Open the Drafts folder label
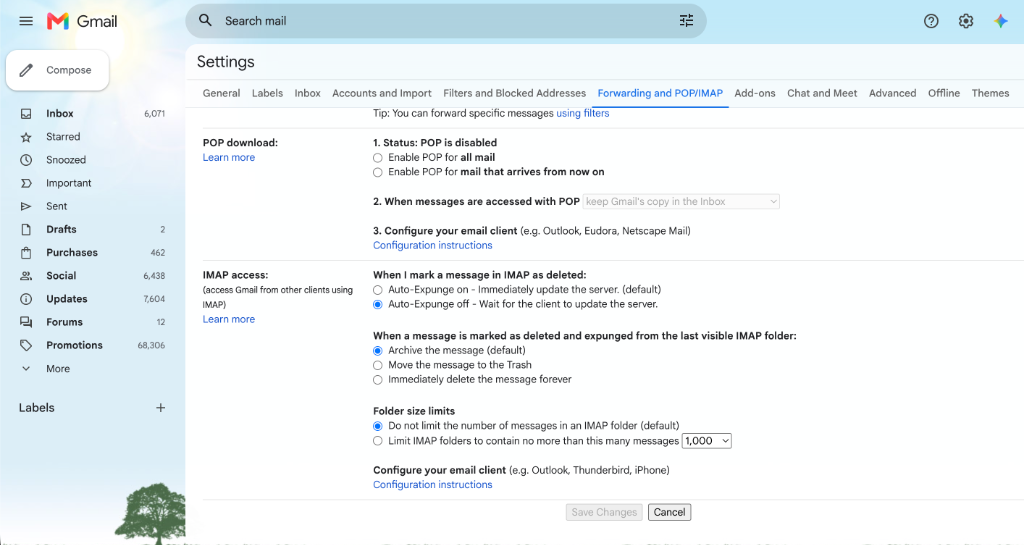This screenshot has width=1024, height=545. (61, 230)
